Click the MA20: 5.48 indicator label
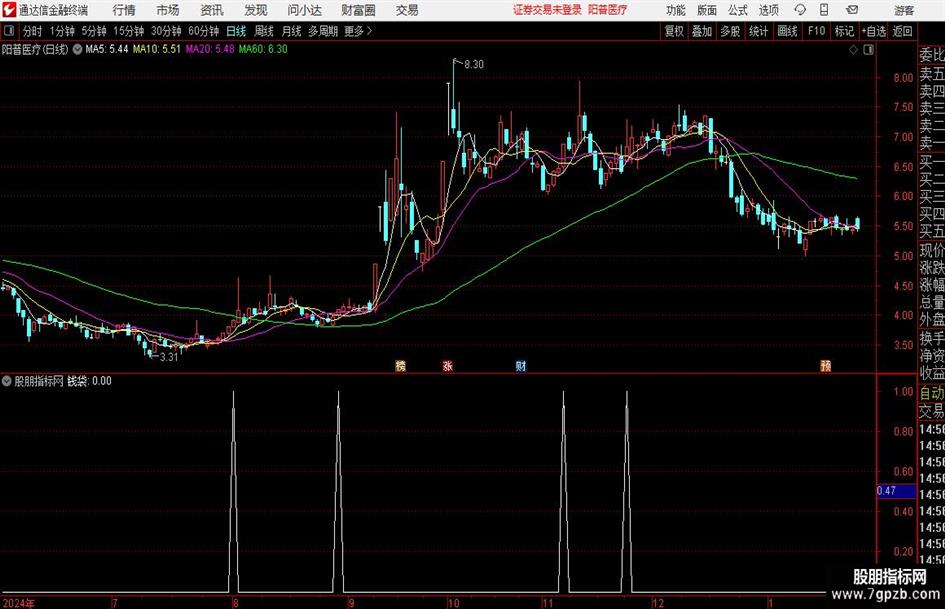 click(x=210, y=49)
